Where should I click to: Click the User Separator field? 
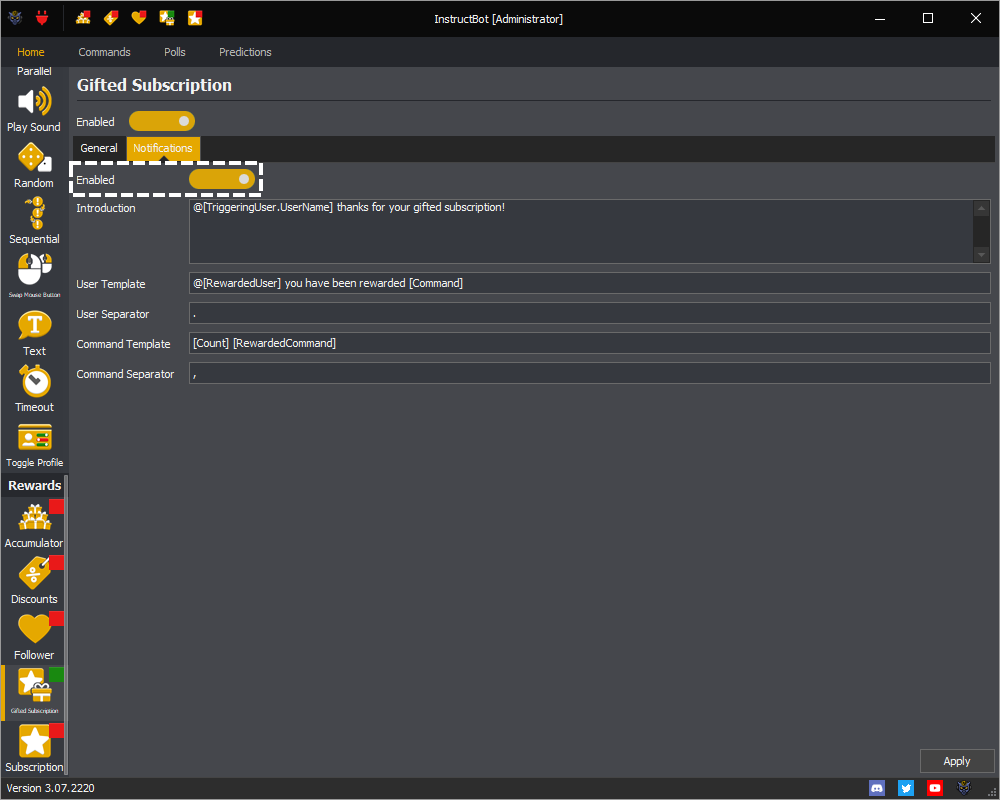coord(589,313)
